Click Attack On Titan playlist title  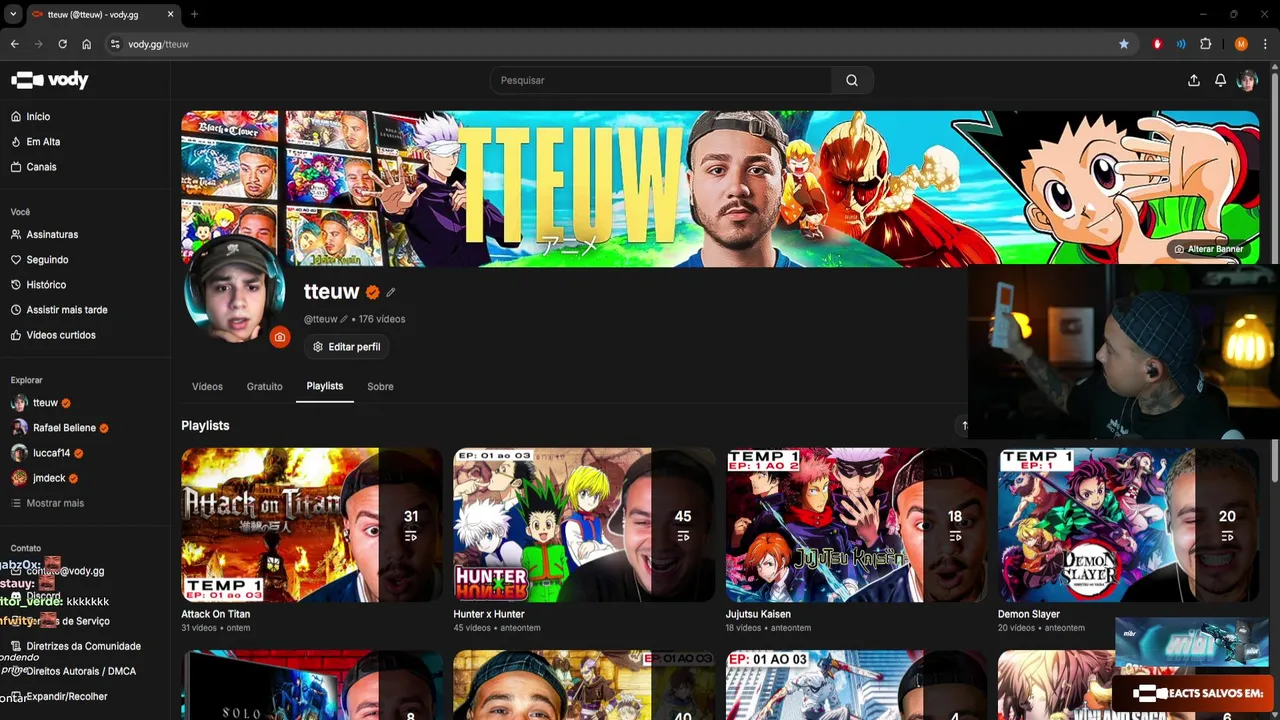(x=215, y=614)
